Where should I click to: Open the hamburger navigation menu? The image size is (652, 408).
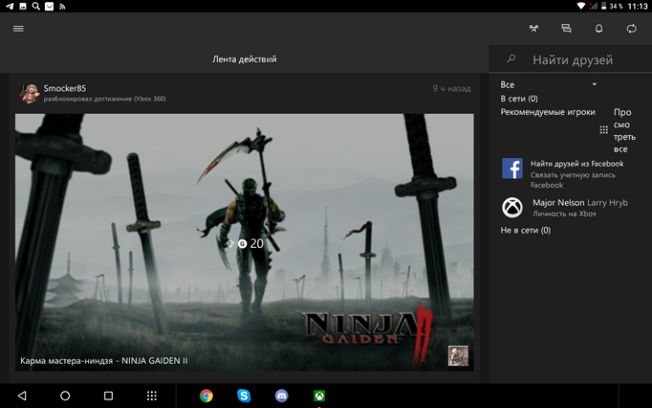click(x=18, y=29)
